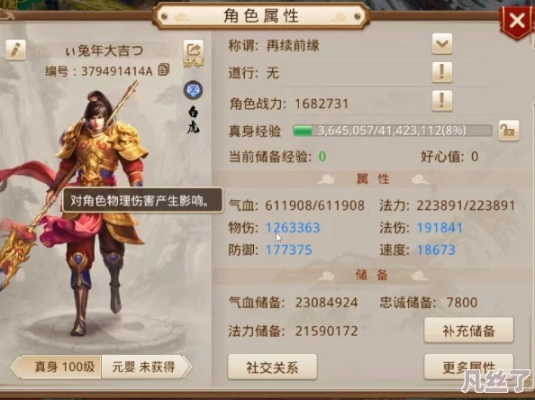The height and width of the screenshot is (400, 535).
Task: Toggle the experience lock icon
Action: click(508, 130)
